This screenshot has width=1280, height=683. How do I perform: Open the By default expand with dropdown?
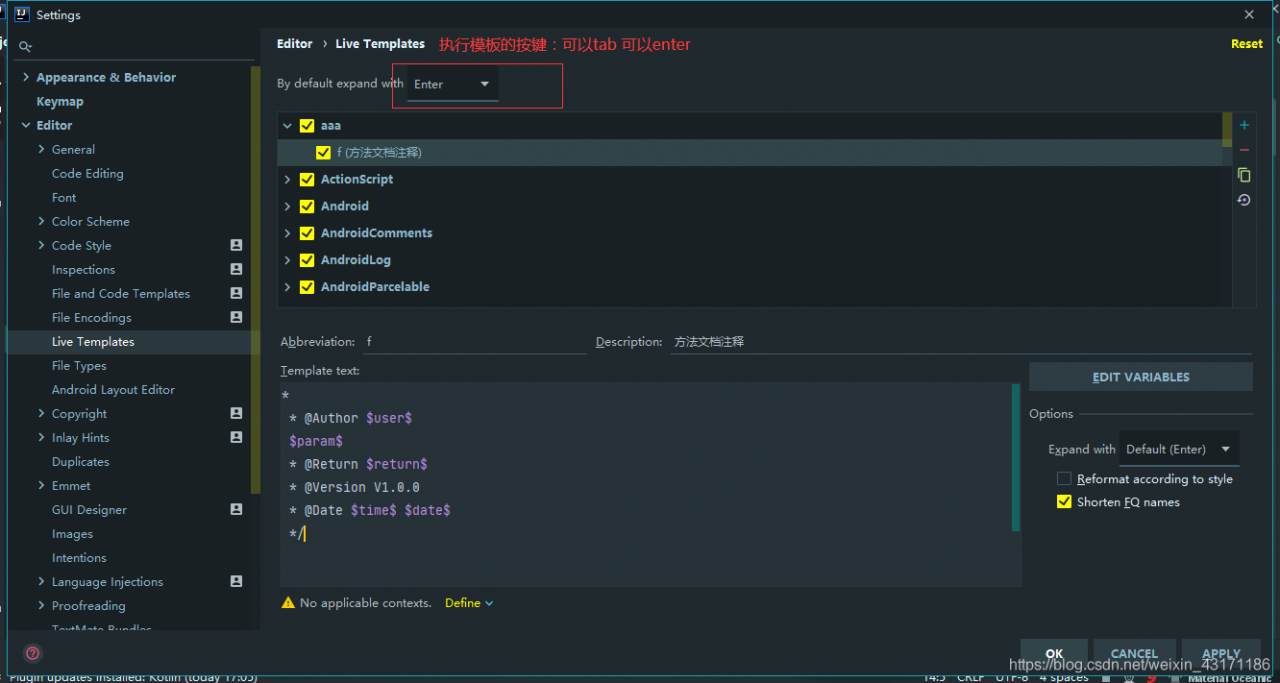click(452, 84)
